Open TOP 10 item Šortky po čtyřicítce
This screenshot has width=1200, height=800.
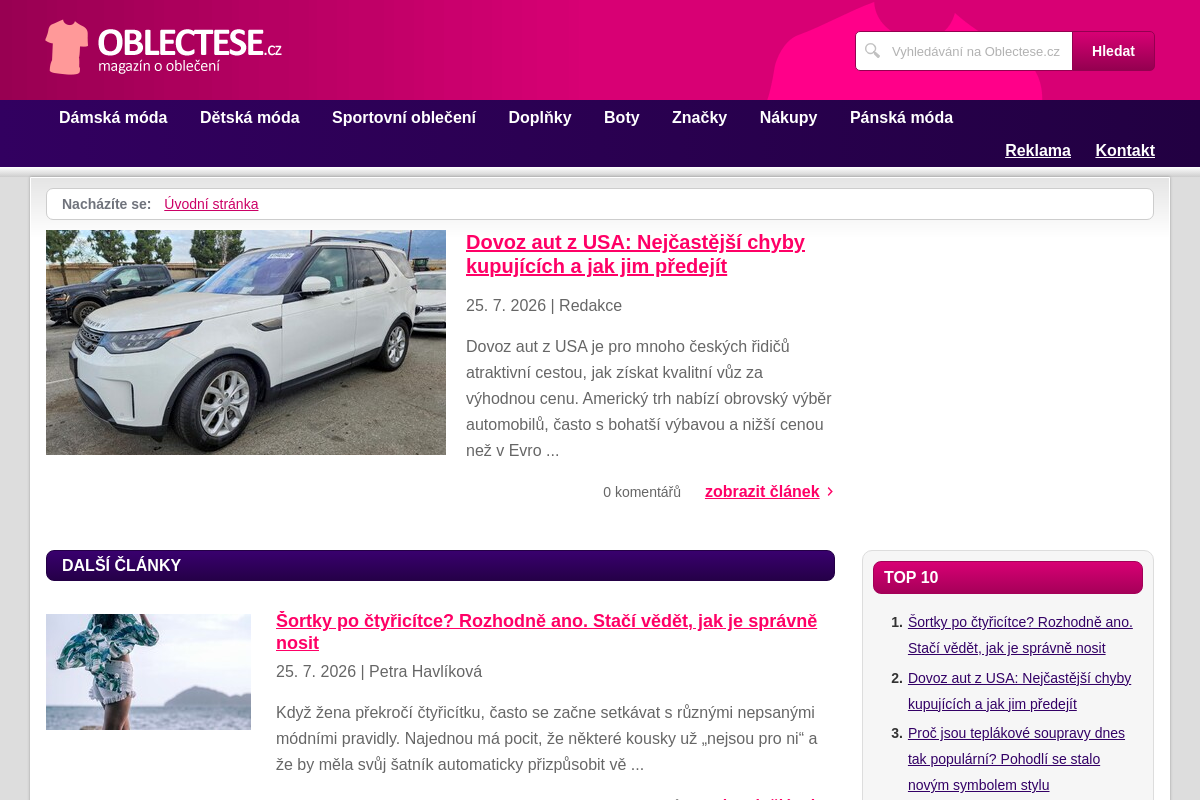click(x=1020, y=635)
